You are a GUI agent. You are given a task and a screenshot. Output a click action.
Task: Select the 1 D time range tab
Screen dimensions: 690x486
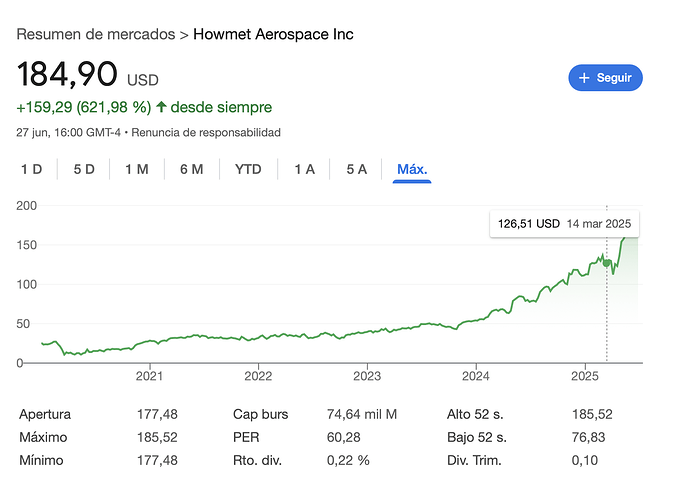(32, 169)
